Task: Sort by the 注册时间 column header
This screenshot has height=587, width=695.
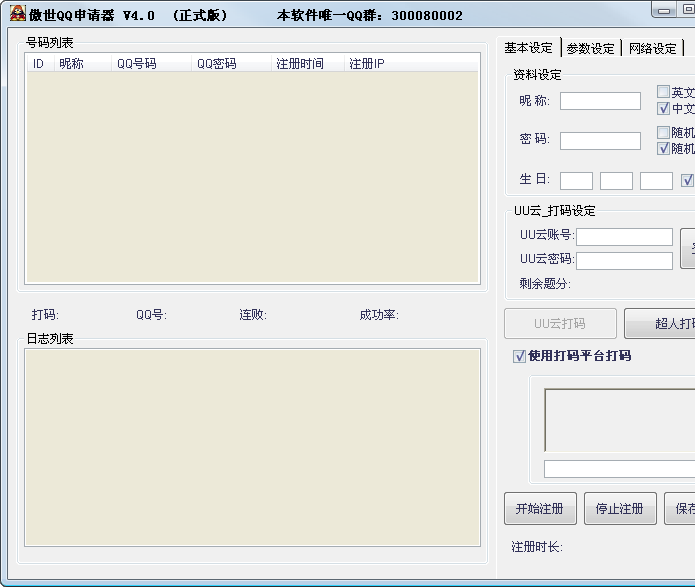Action: (308, 63)
